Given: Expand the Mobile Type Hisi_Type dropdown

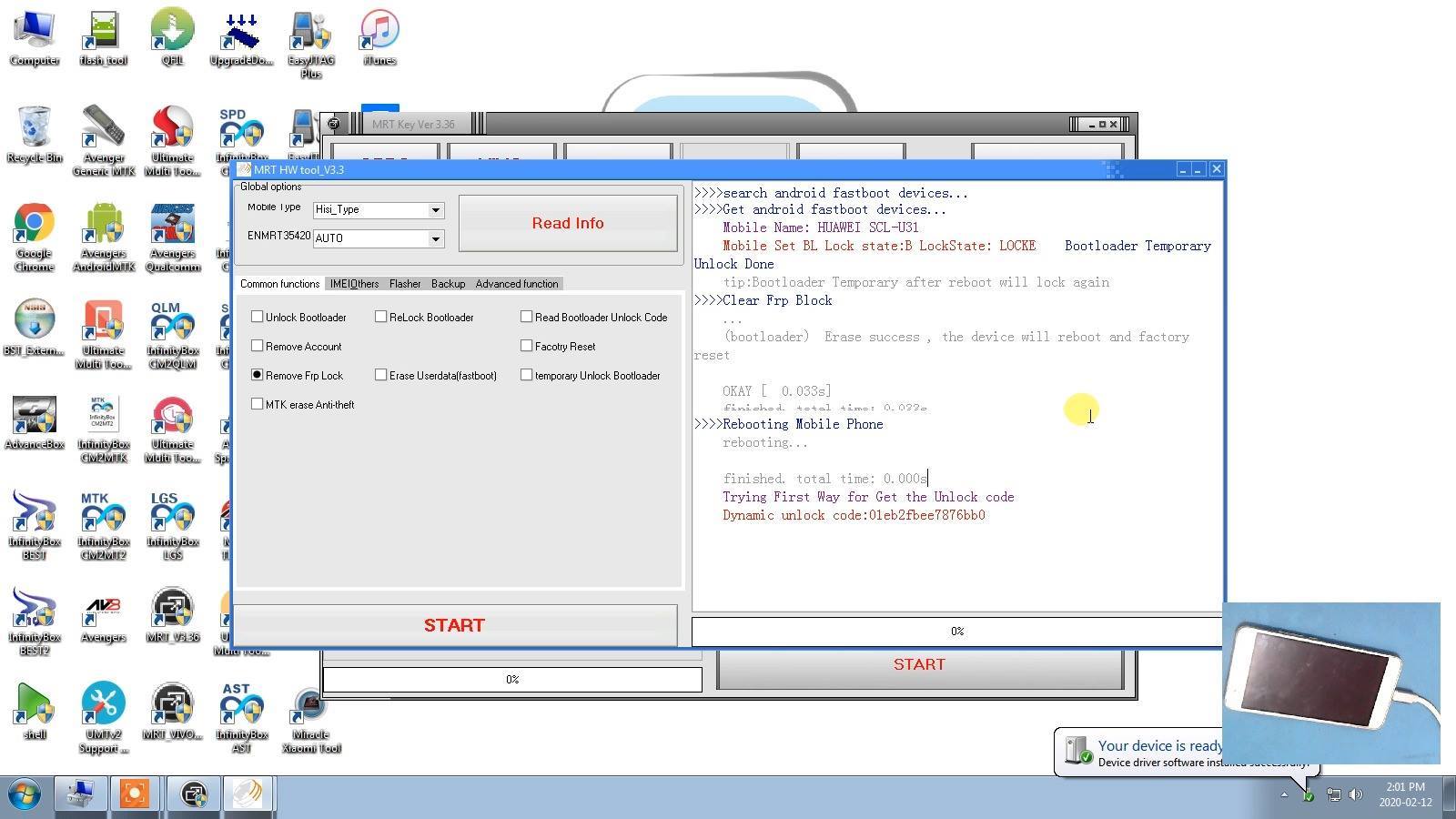Looking at the screenshot, I should pyautogui.click(x=436, y=210).
